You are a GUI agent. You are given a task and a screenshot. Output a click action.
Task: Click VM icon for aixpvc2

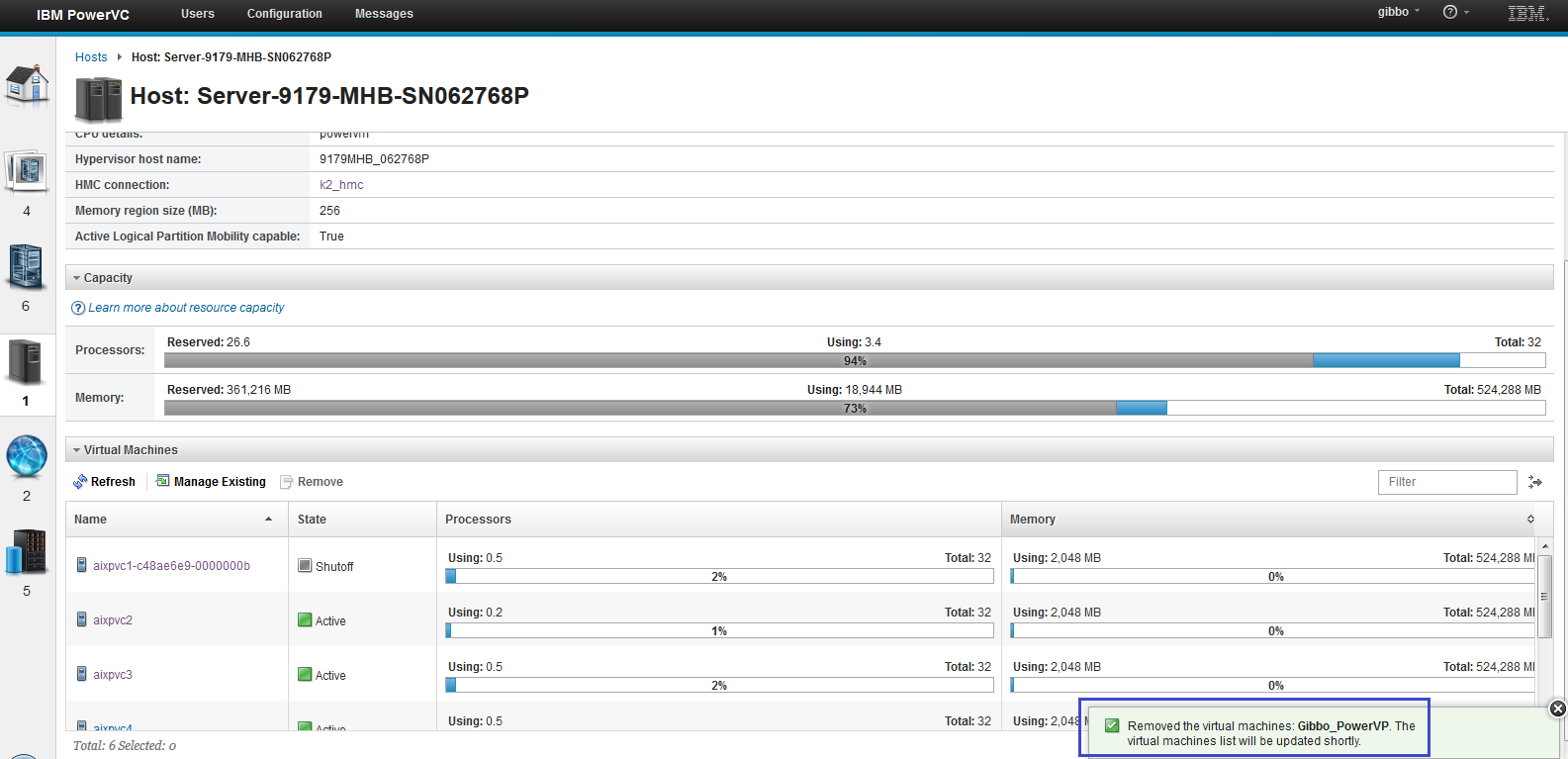(82, 619)
